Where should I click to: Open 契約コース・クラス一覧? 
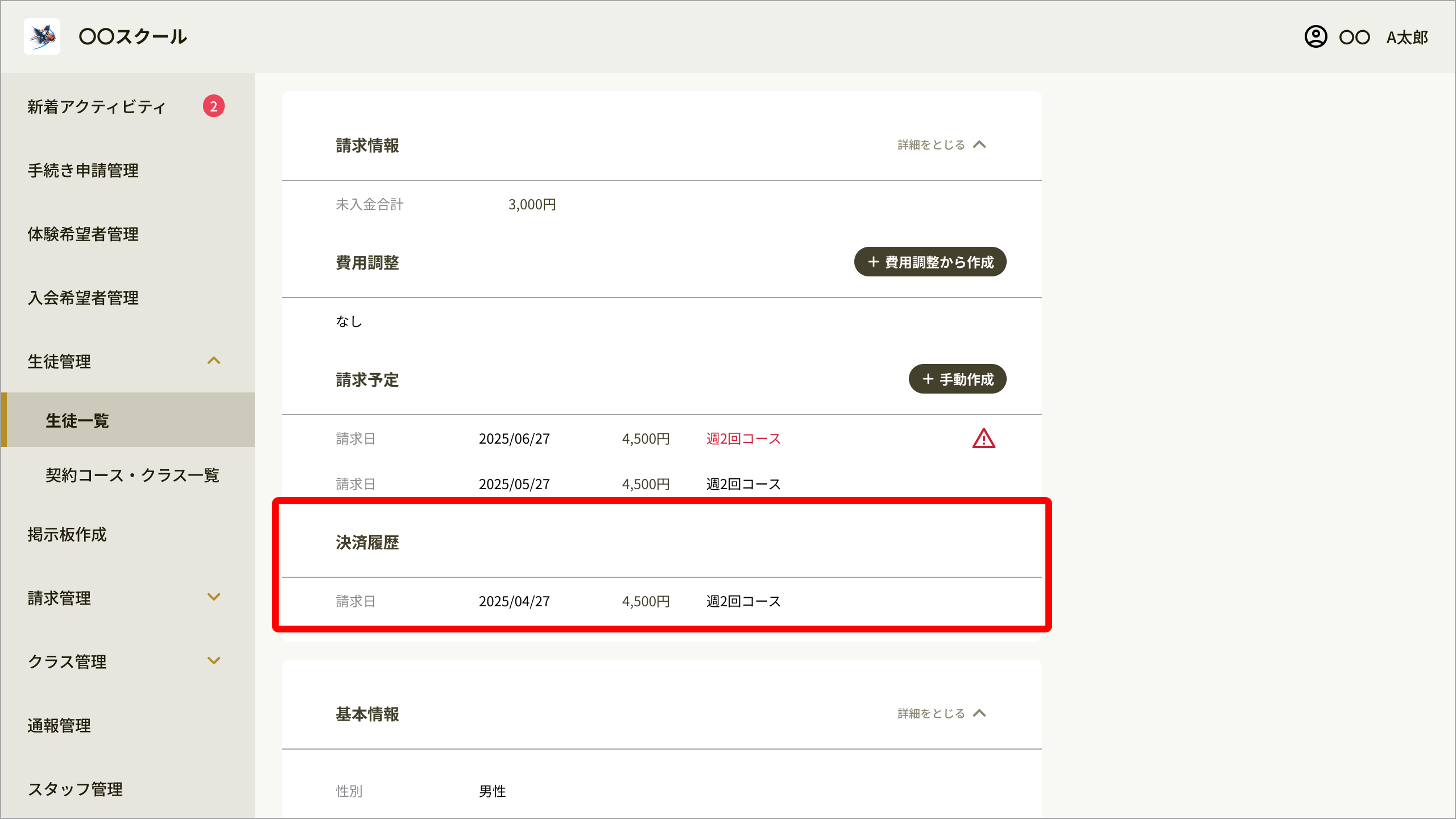tap(133, 475)
